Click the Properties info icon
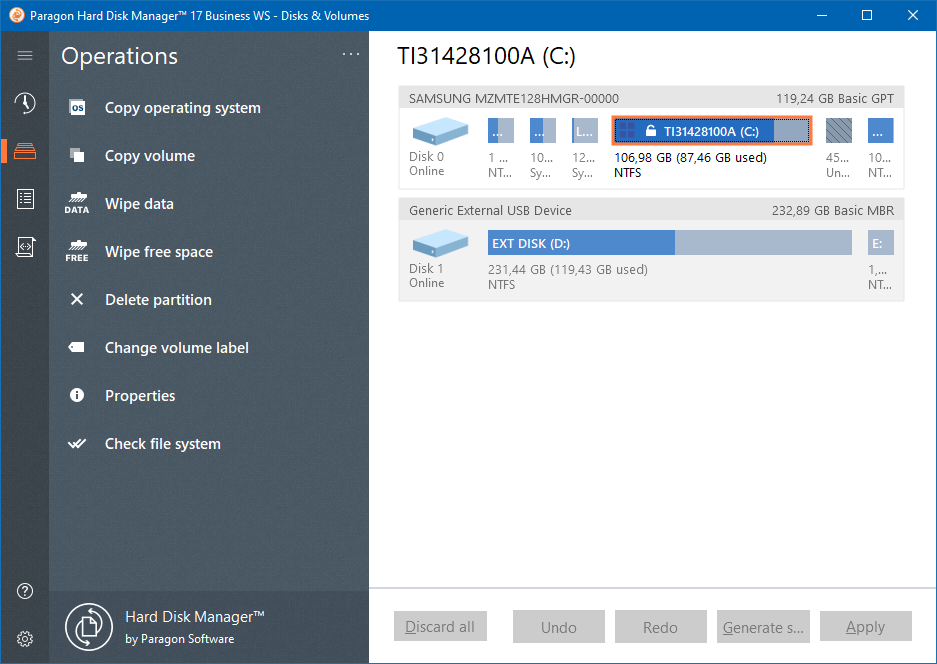The height and width of the screenshot is (664, 937). [77, 395]
